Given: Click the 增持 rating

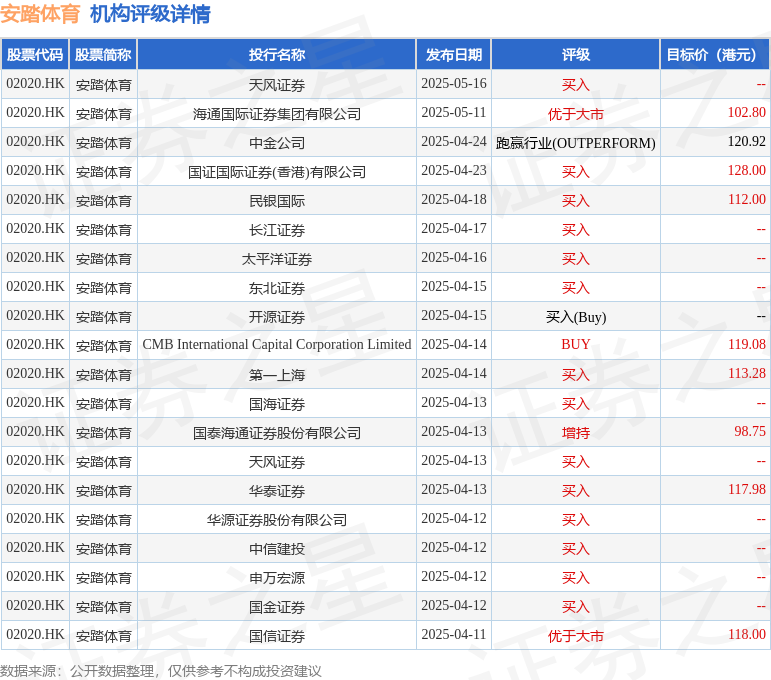Looking at the screenshot, I should (x=576, y=433).
